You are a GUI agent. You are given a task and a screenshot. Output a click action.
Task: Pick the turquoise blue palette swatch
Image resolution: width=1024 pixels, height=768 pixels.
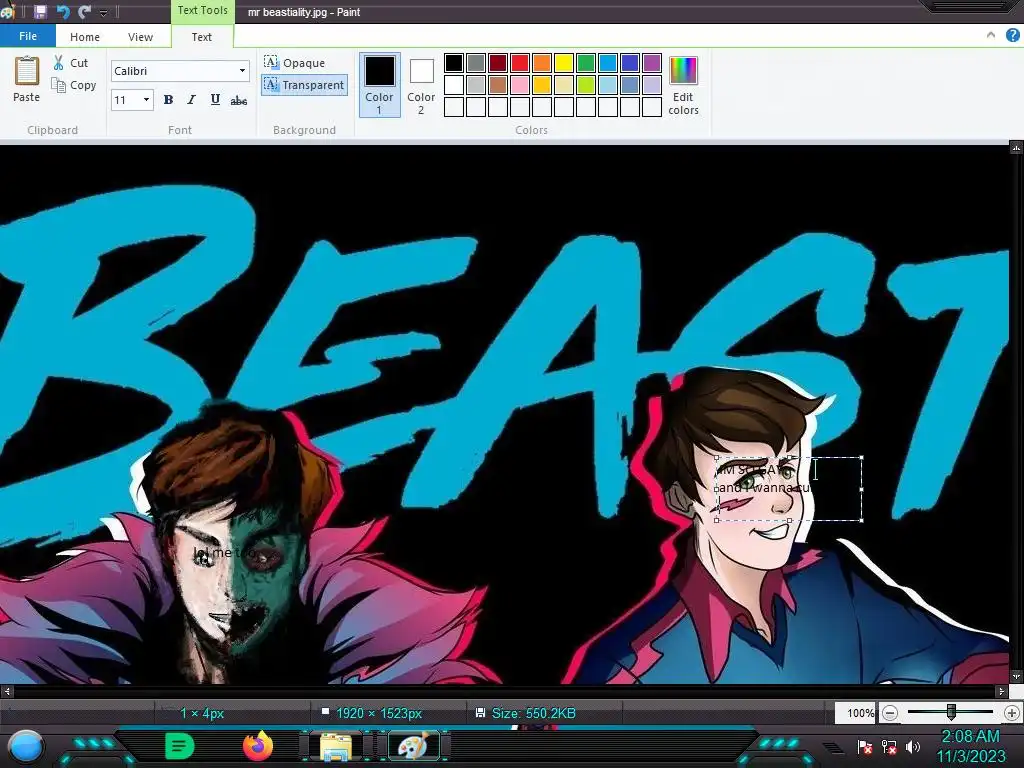(x=608, y=63)
